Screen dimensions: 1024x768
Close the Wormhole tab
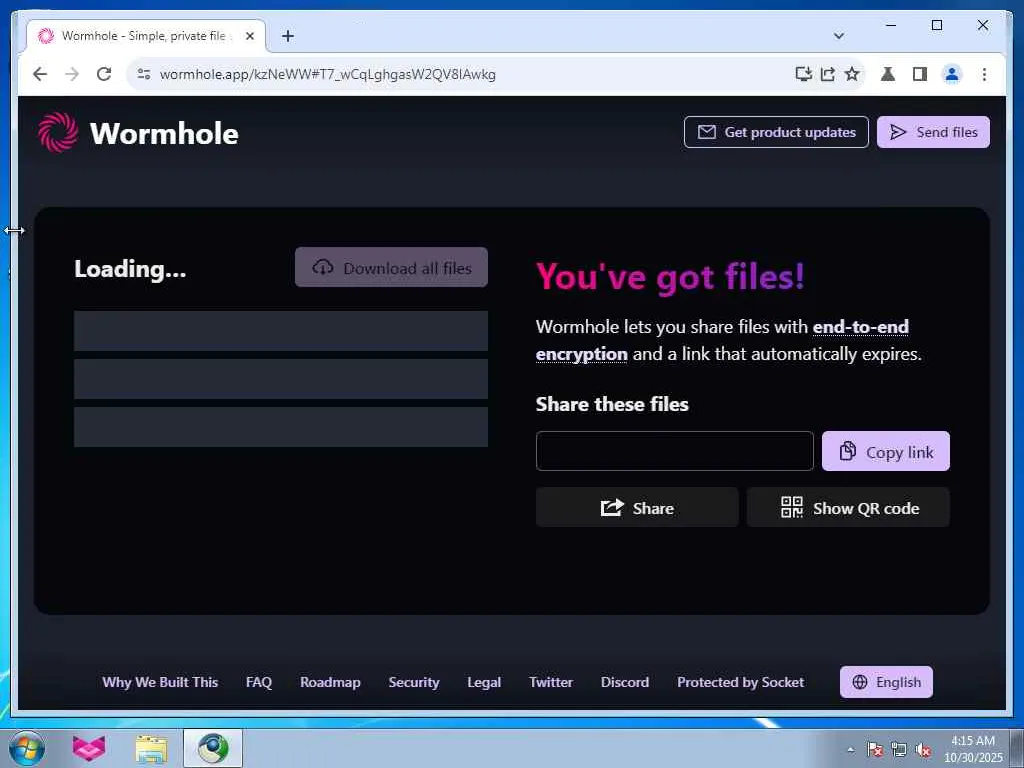click(x=249, y=36)
